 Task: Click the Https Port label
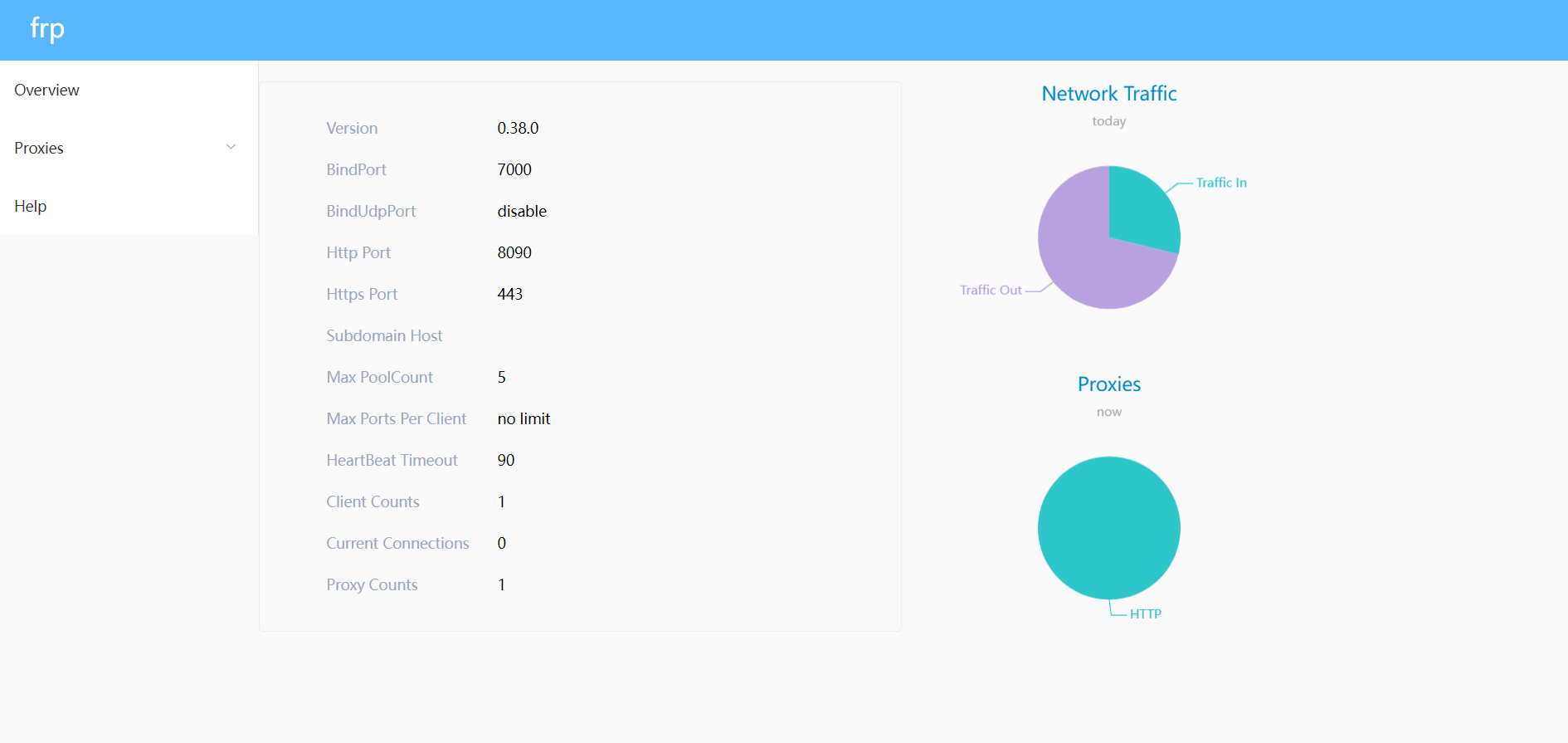pyautogui.click(x=362, y=294)
